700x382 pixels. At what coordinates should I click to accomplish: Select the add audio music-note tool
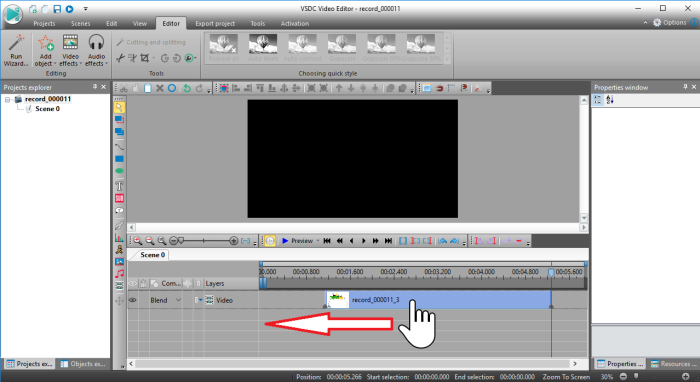[119, 274]
